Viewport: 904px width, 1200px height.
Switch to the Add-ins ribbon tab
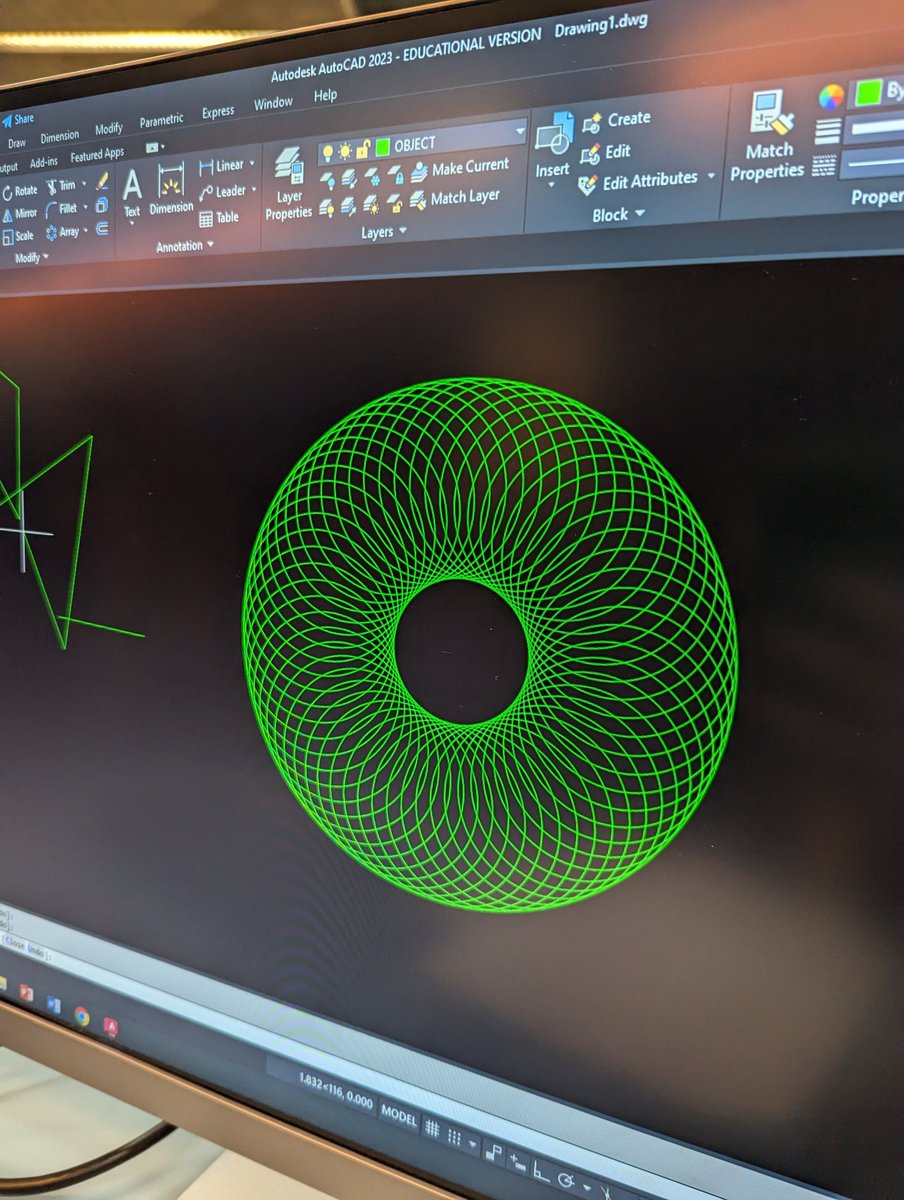[43, 162]
